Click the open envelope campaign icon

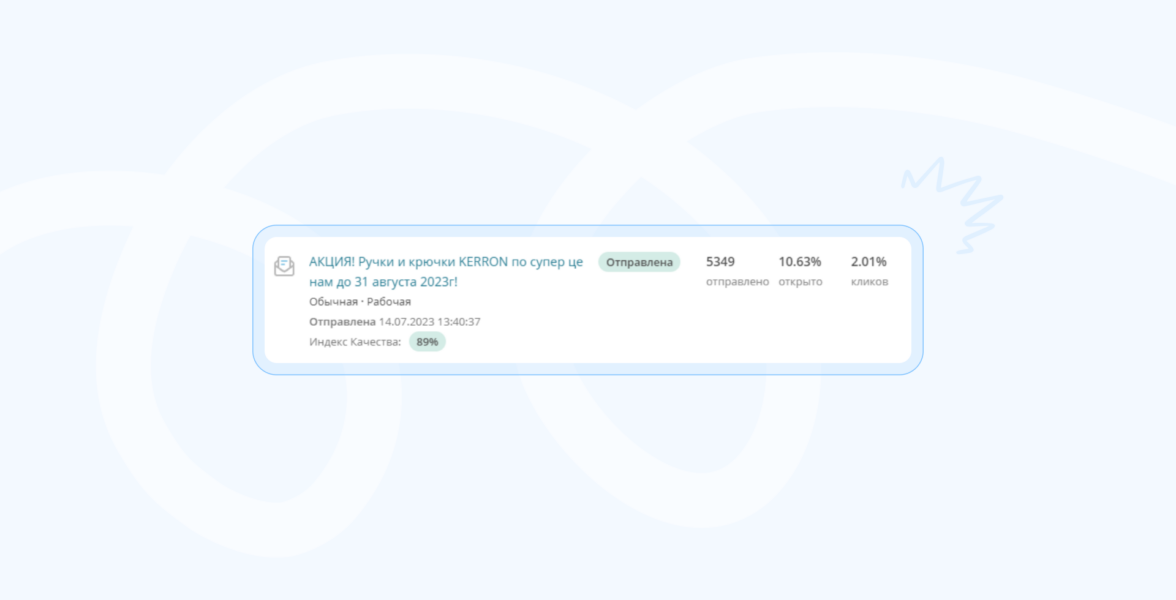(284, 266)
